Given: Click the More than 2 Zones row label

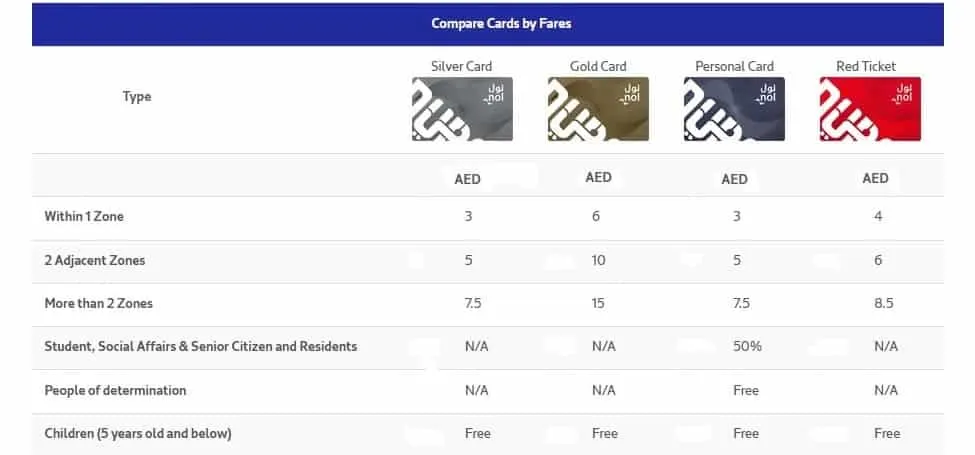Looking at the screenshot, I should [98, 303].
